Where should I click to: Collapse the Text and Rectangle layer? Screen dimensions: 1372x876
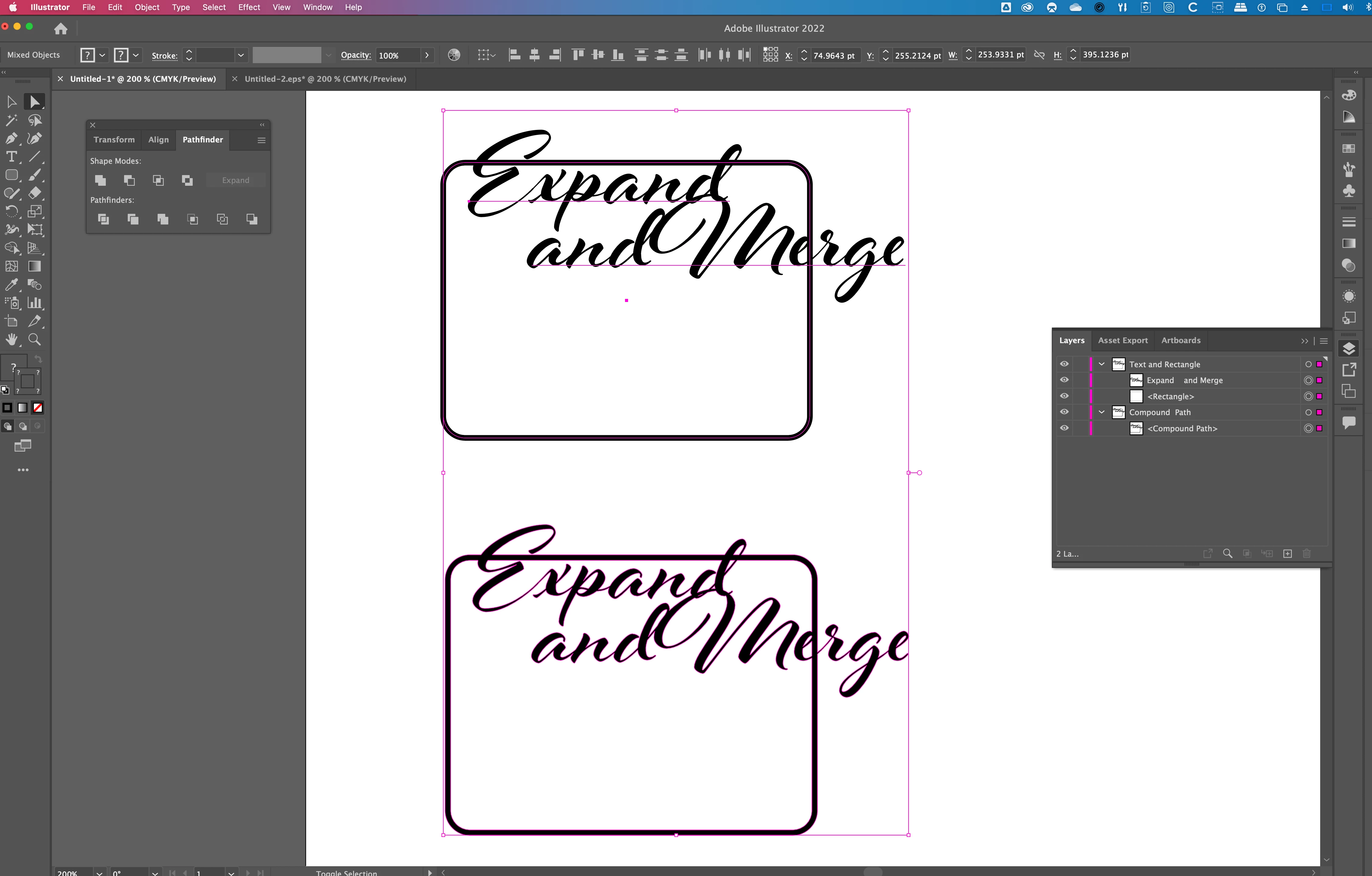tap(1101, 364)
